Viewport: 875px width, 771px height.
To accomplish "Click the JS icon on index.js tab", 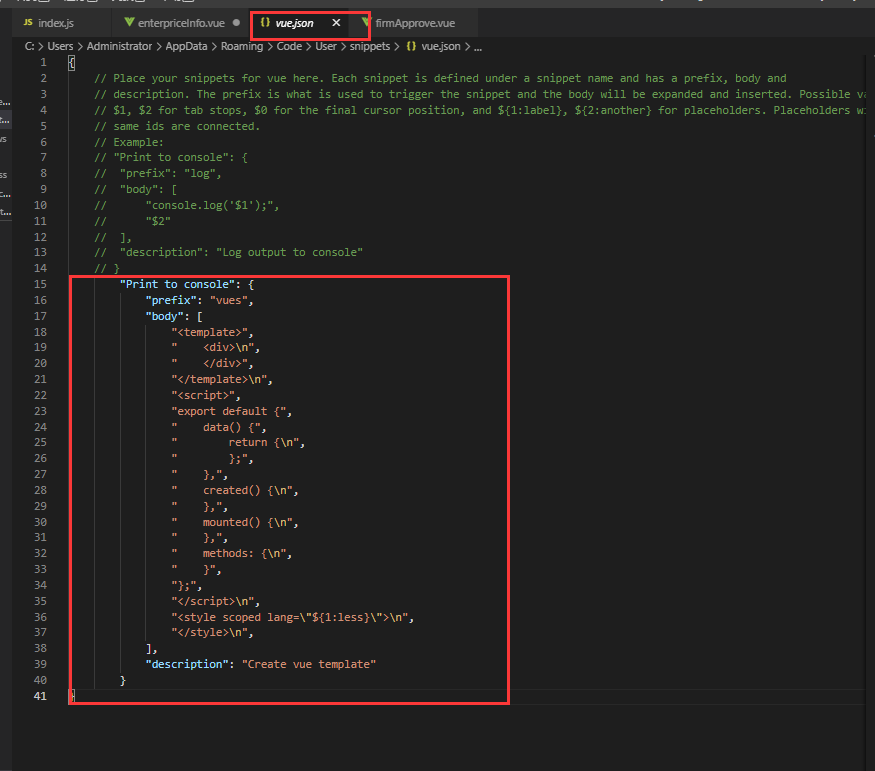I will click(x=28, y=22).
